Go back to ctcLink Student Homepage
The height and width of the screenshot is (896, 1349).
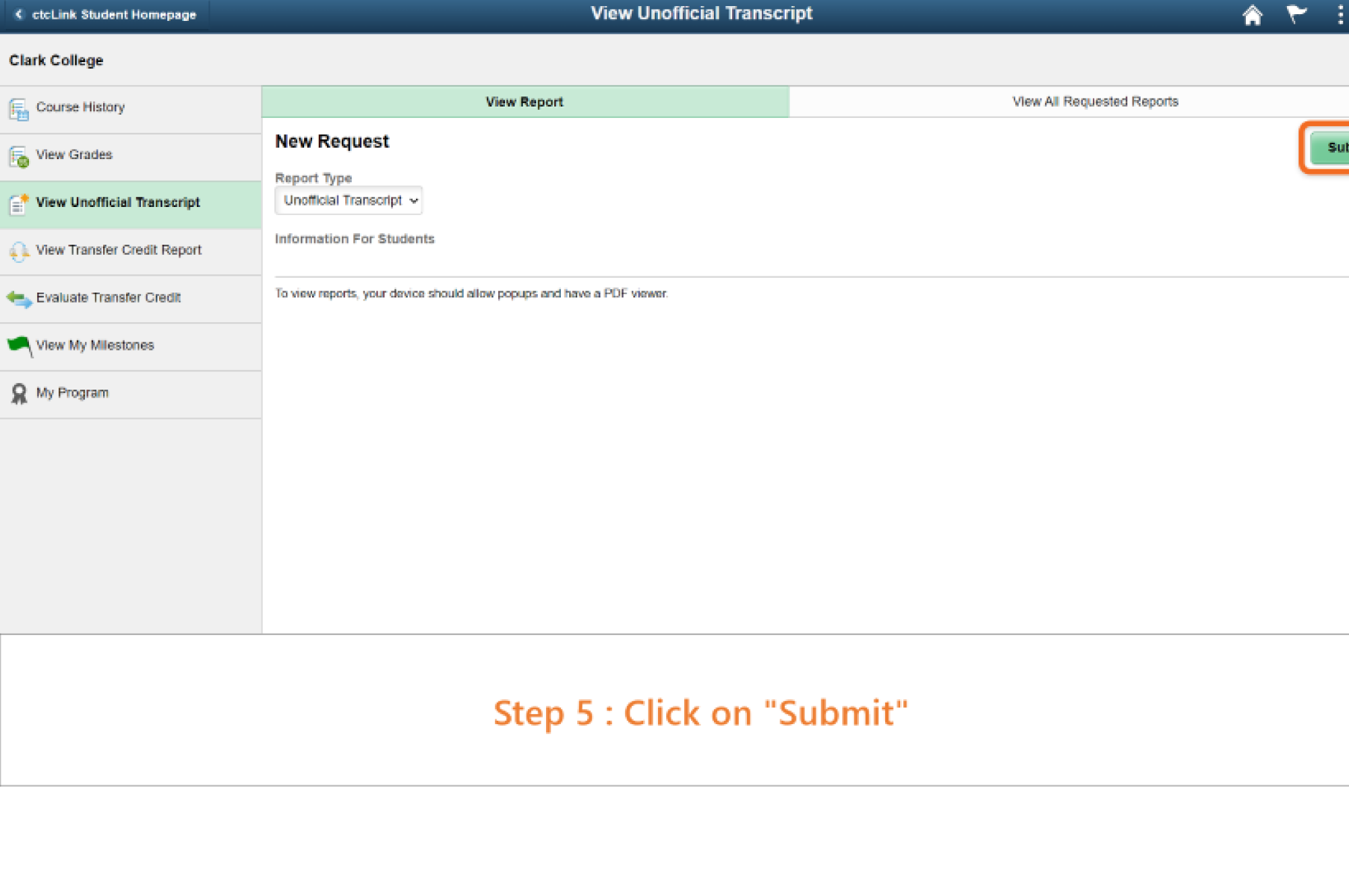tap(113, 15)
